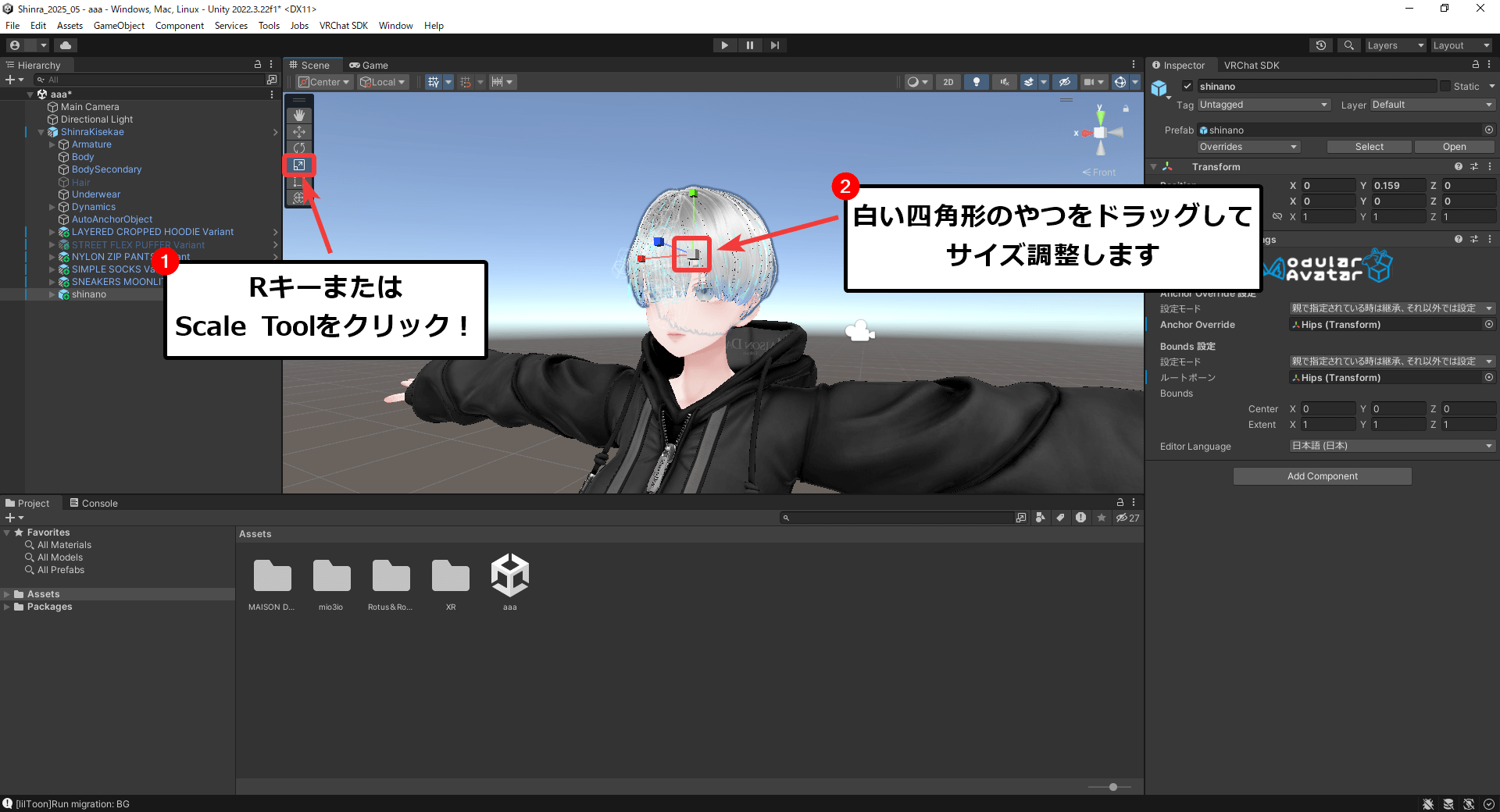This screenshot has height=812, width=1500.
Task: Toggle grid visibility in Scene view
Action: pos(434,82)
